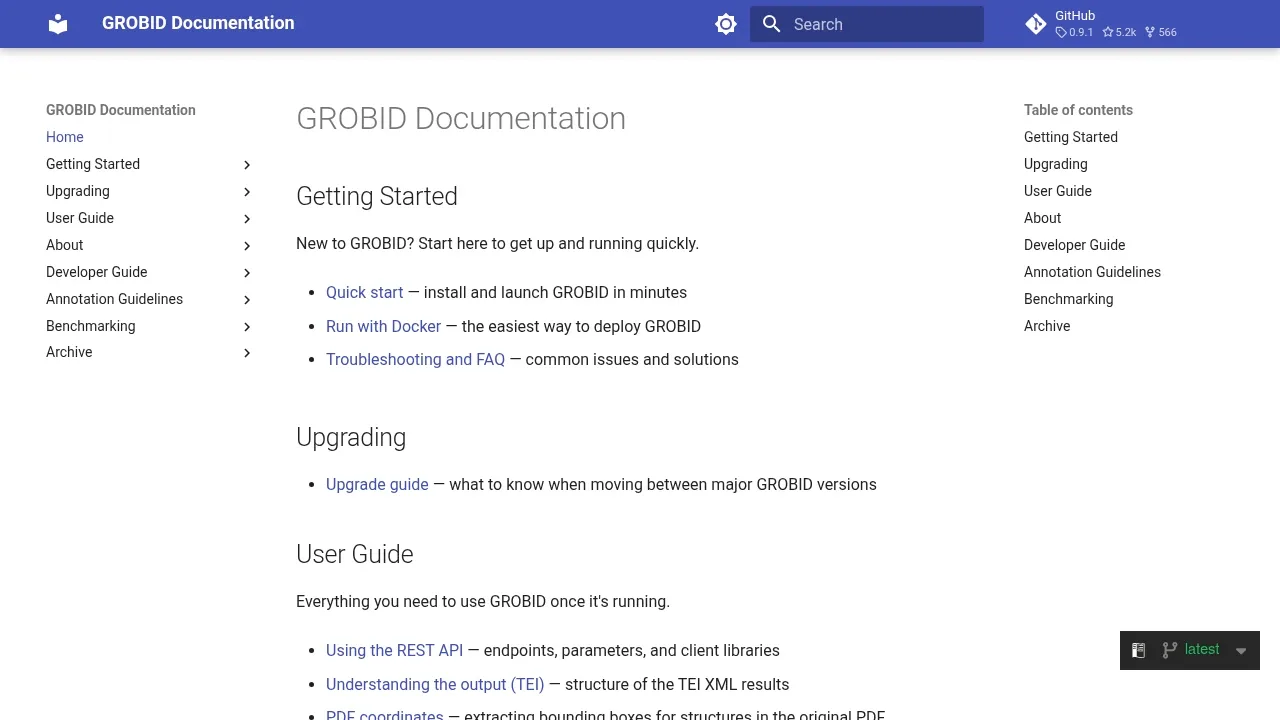The width and height of the screenshot is (1280, 720).
Task: Click the fork icon beside 566
Action: (x=1151, y=32)
